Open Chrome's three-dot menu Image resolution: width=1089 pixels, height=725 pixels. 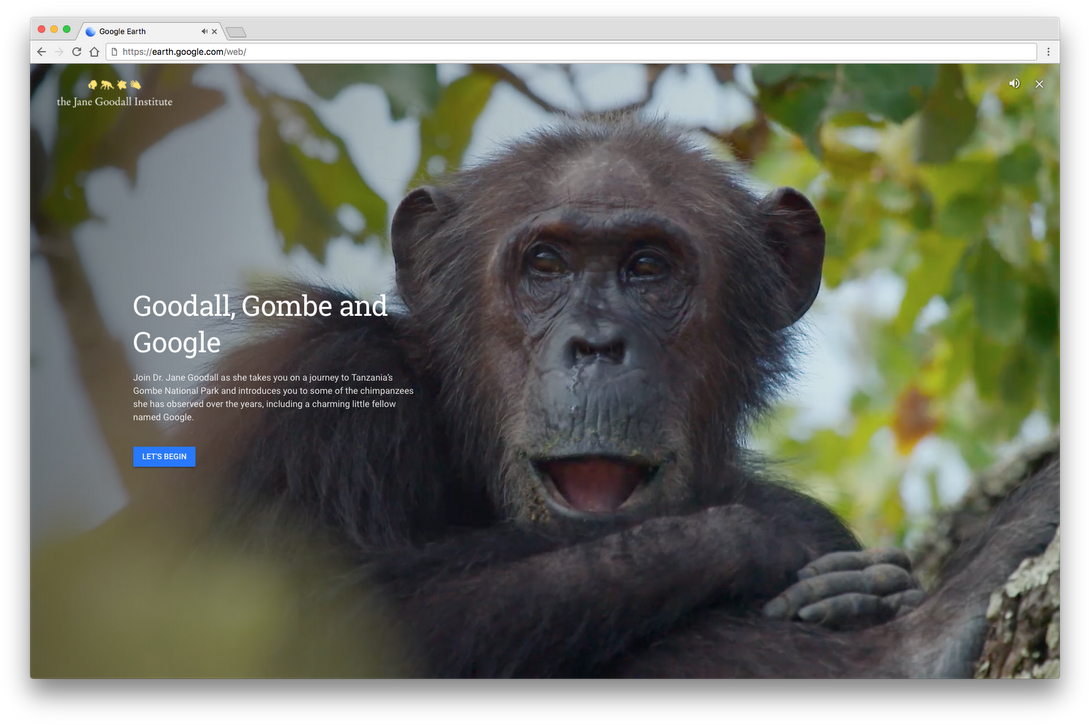tap(1048, 51)
